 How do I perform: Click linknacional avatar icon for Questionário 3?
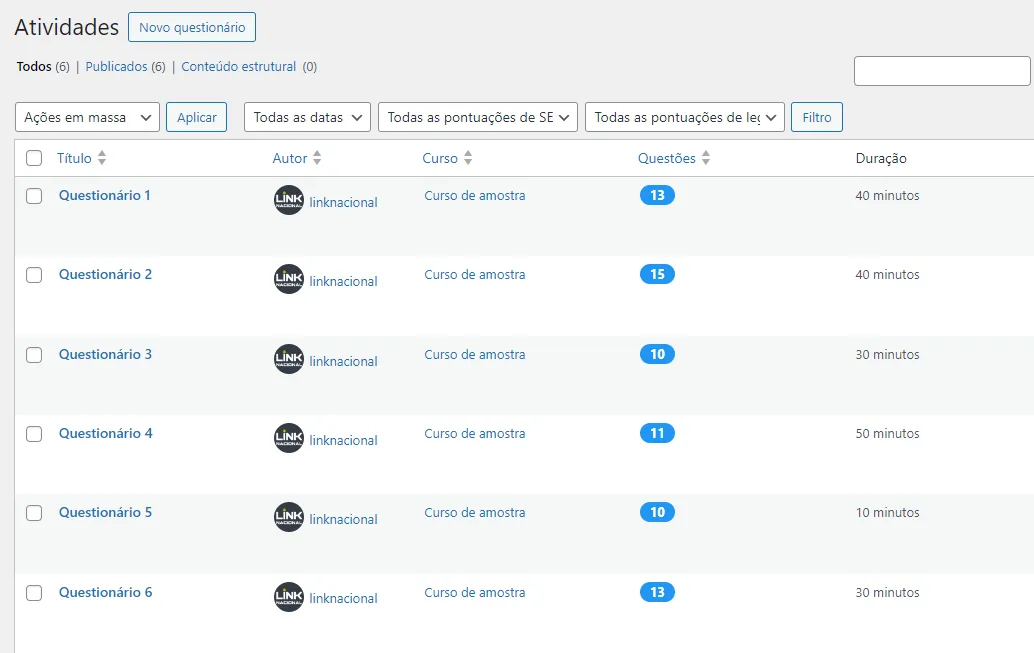click(x=288, y=359)
